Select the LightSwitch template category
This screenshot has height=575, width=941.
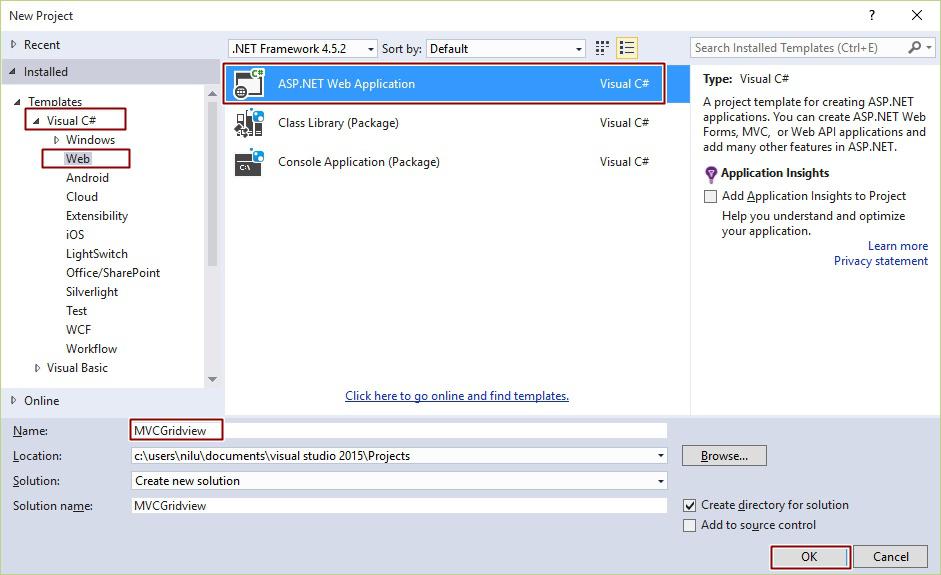[x=97, y=254]
